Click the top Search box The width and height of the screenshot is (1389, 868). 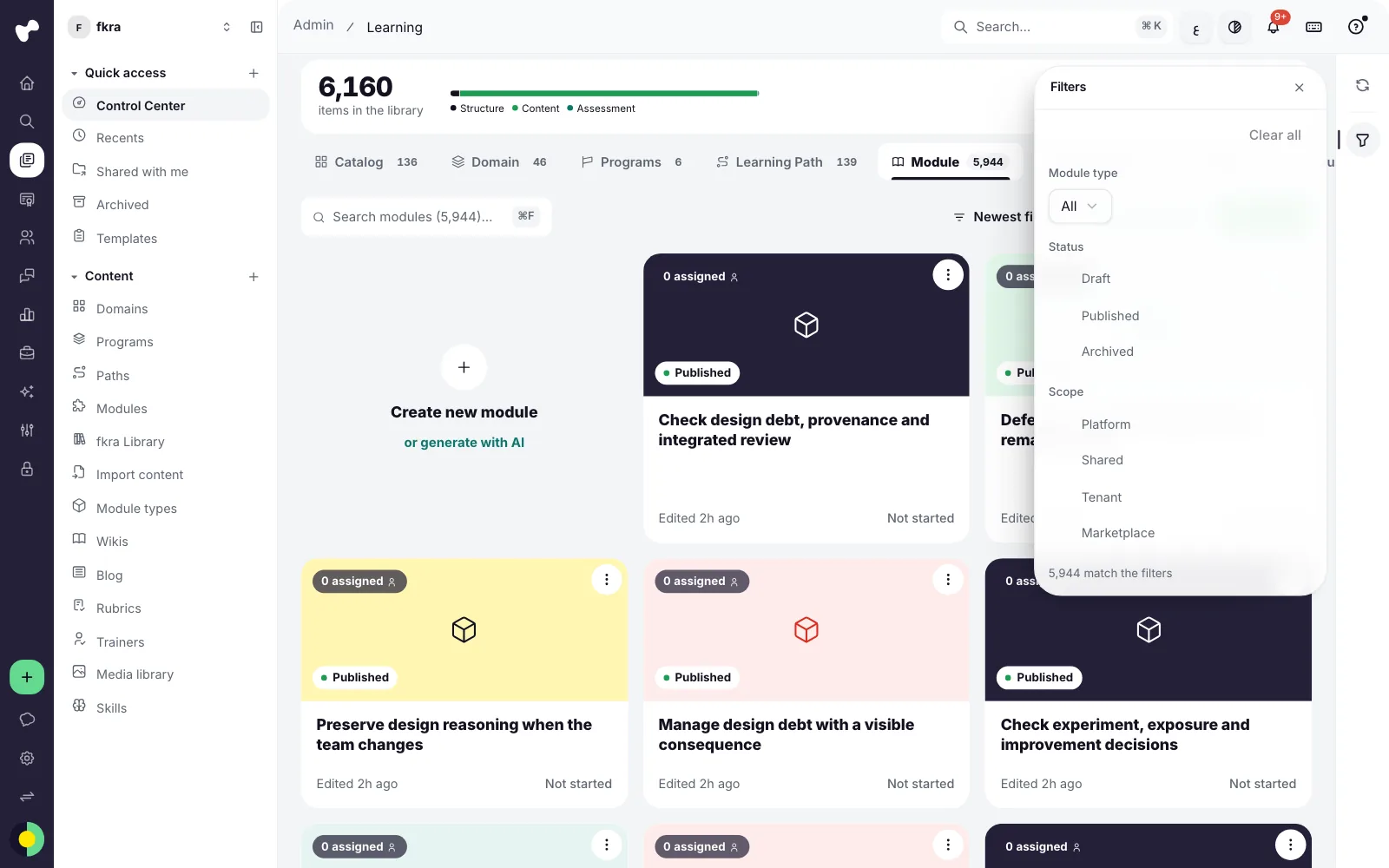click(1057, 27)
